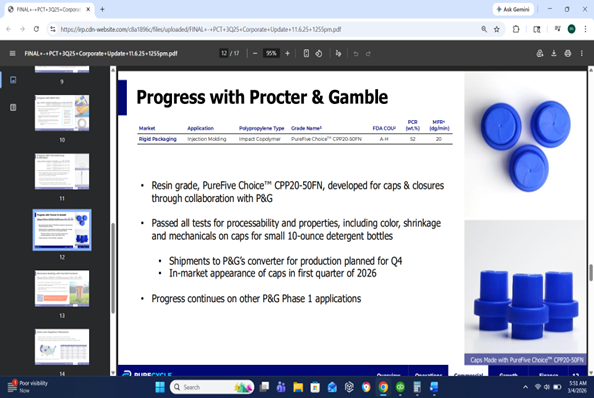Rotate the PDF counterclockwise
This screenshot has height=398, width=594.
(319, 53)
